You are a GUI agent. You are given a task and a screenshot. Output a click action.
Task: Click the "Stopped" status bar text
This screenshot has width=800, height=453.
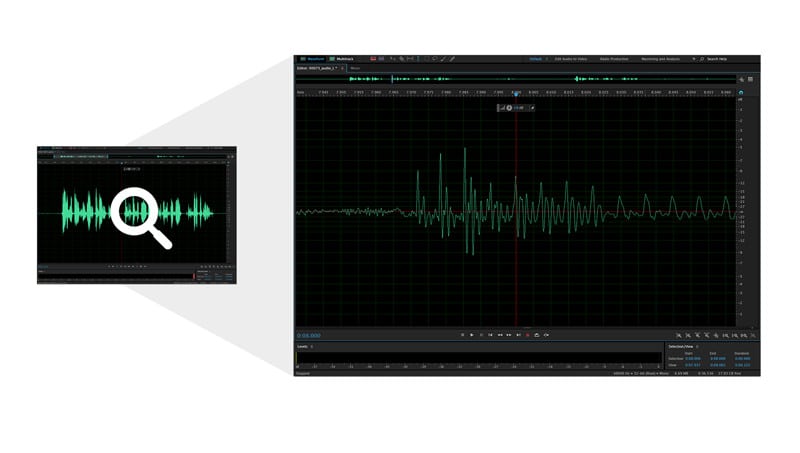[303, 373]
